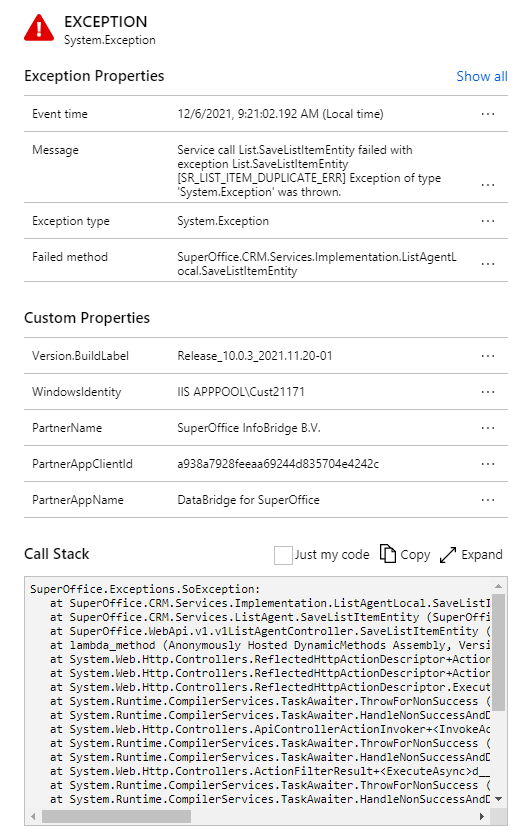
Task: Click horizontal scrollbar right arrow
Action: coord(482,816)
